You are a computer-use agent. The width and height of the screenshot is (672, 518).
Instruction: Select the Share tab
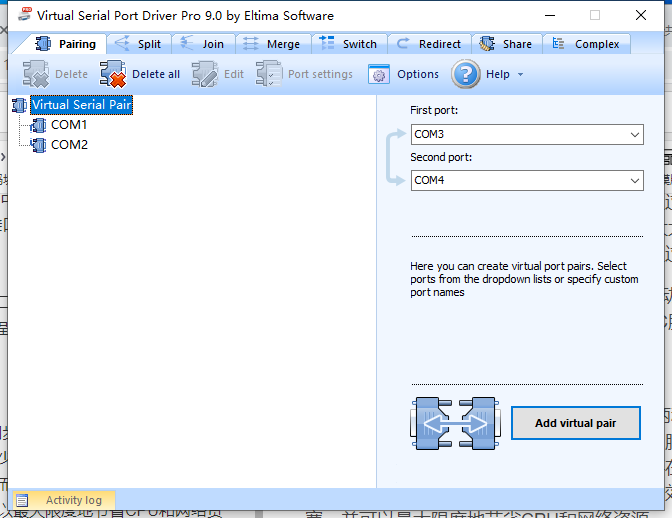(507, 44)
